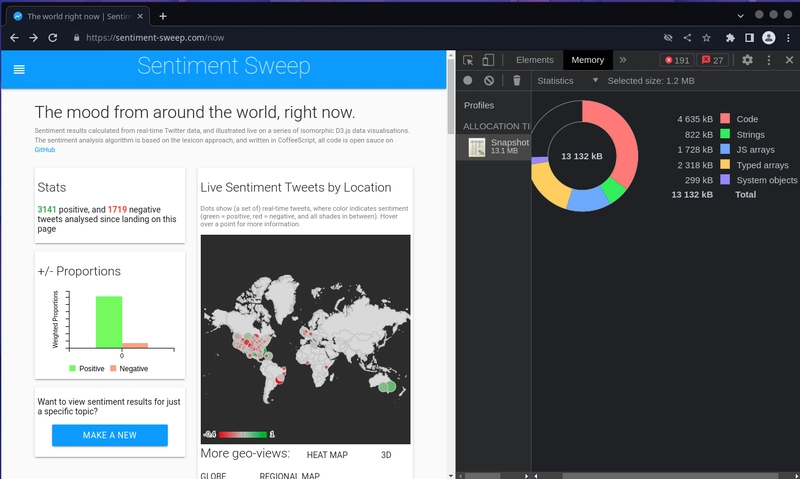Viewport: 800px width, 479px height.
Task: Open the user profile avatar
Action: [x=769, y=38]
